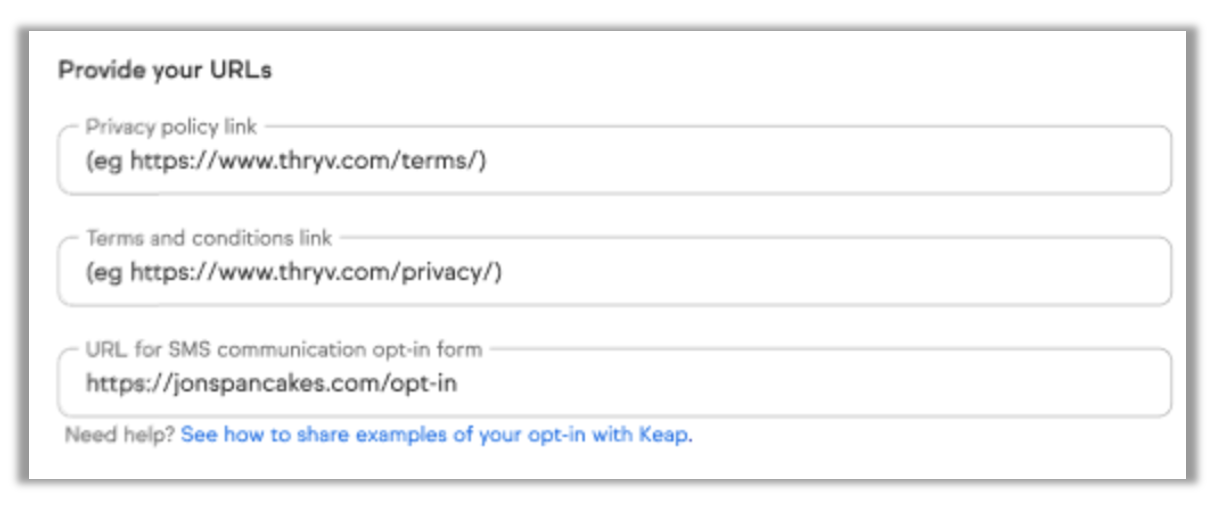Click the word "Keap" in help link
The width and height of the screenshot is (1214, 506).
(x=664, y=436)
